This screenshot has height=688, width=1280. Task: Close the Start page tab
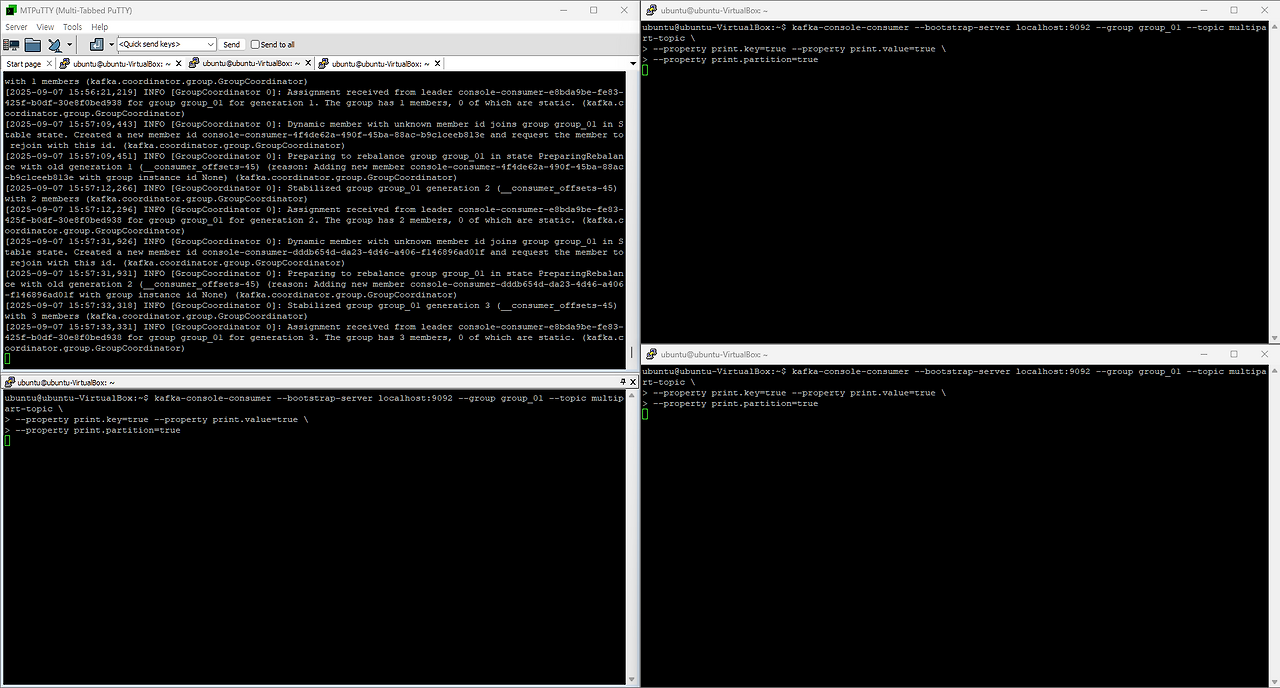click(x=49, y=64)
